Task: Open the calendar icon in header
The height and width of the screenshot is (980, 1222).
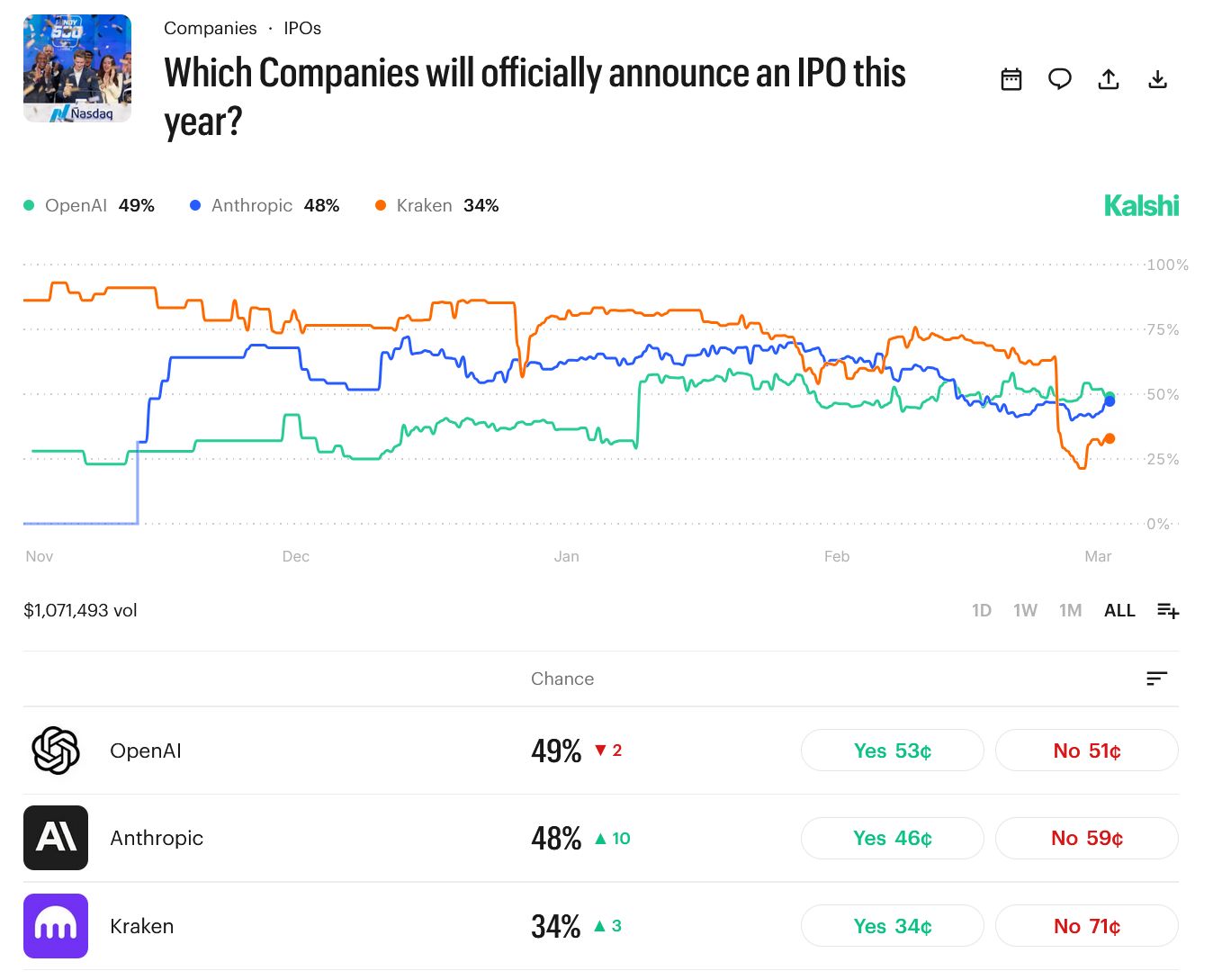Action: (1011, 80)
